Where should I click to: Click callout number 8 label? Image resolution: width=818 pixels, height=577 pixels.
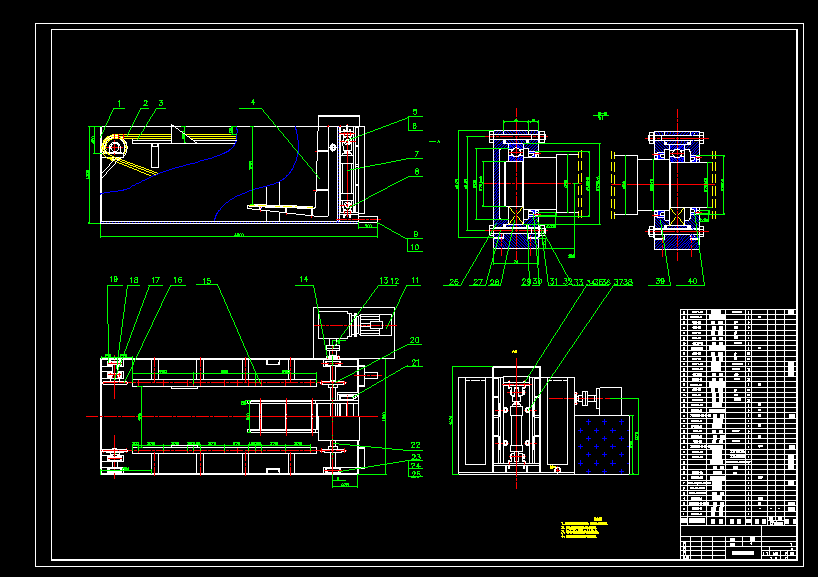tap(417, 172)
